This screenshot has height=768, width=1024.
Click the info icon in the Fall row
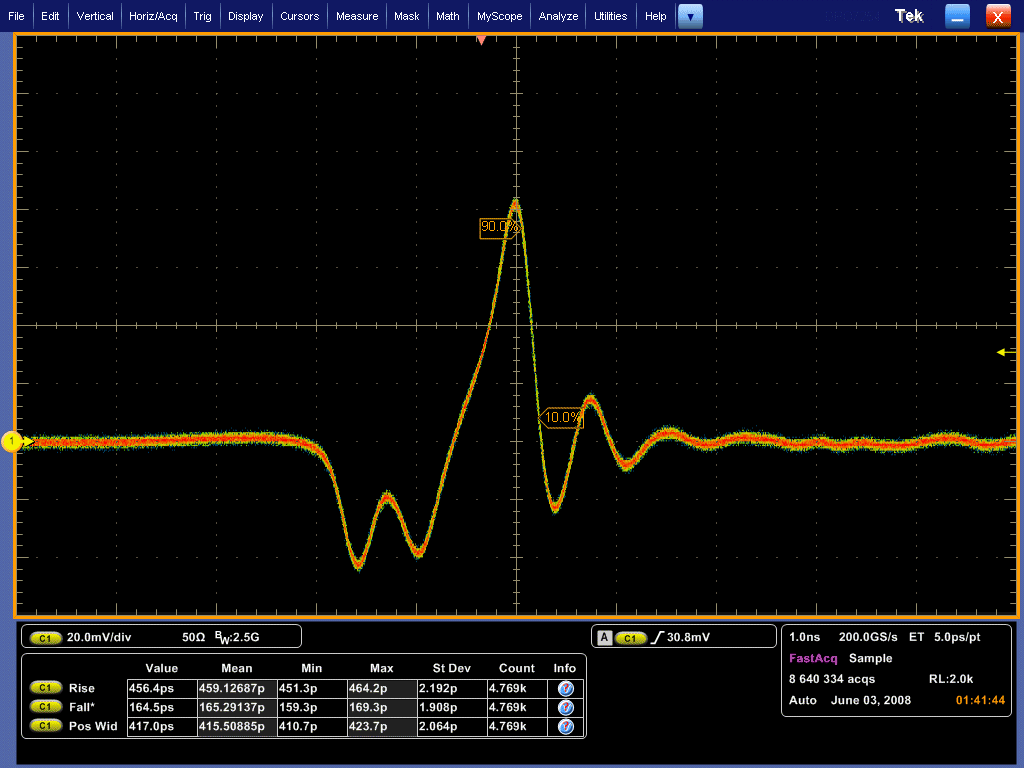pyautogui.click(x=565, y=707)
